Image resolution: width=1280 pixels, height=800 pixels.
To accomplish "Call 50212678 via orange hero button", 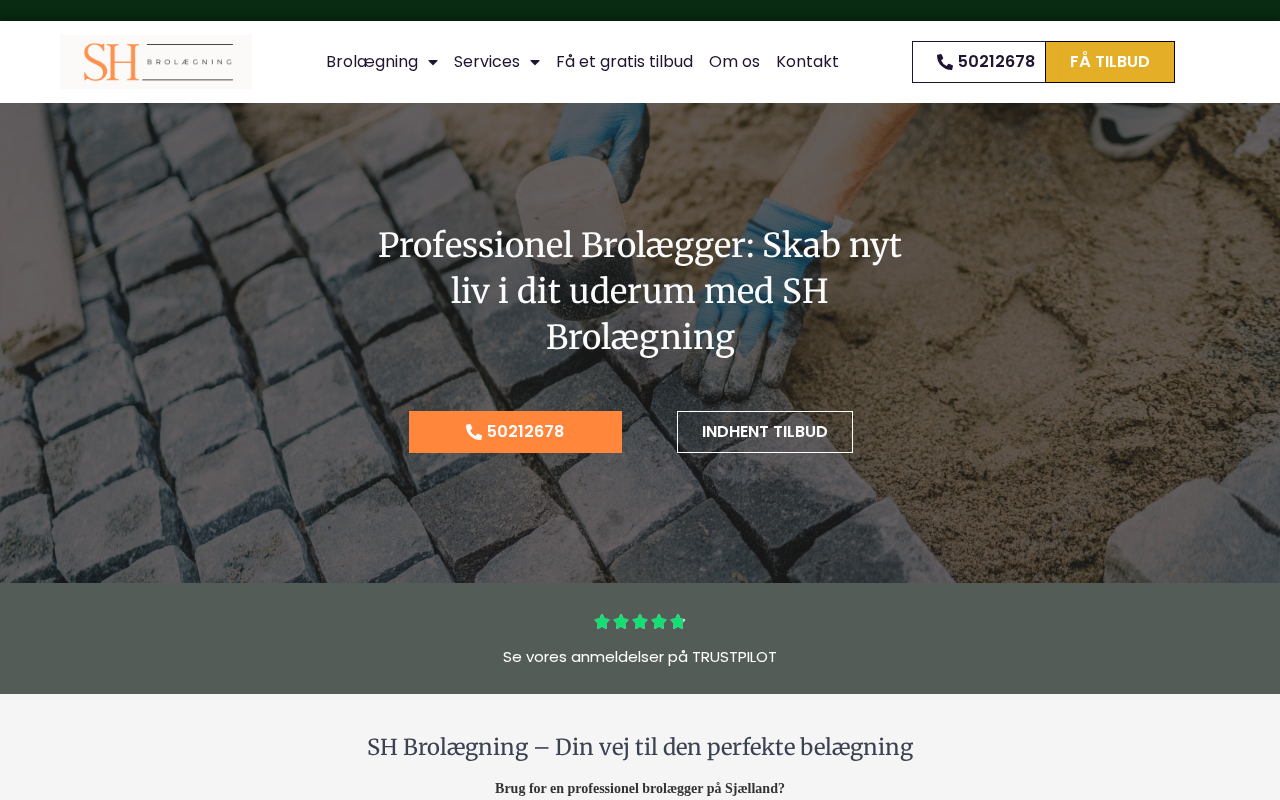I will click(515, 432).
